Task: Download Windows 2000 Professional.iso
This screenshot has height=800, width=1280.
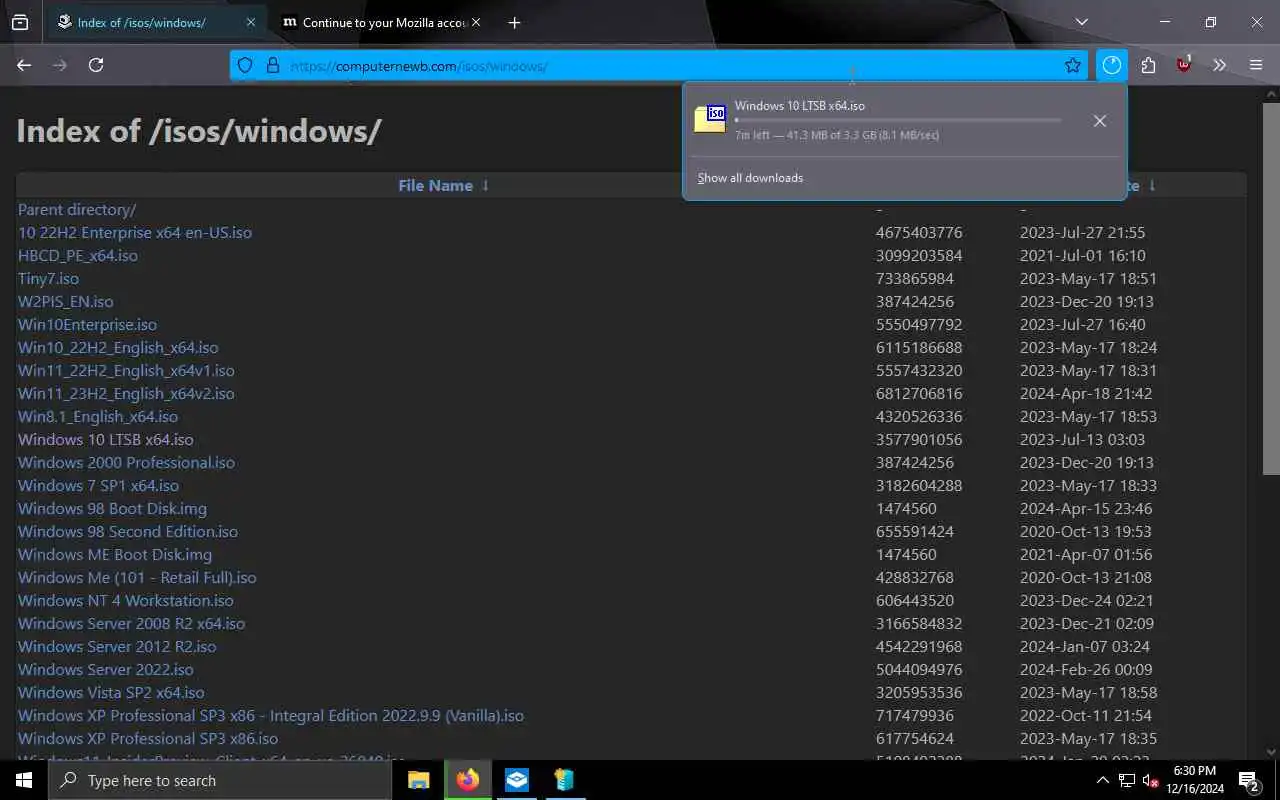Action: 126,463
